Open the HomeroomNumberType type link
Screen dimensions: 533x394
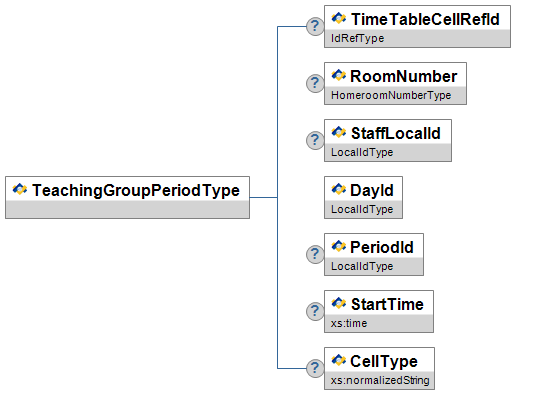click(x=391, y=96)
